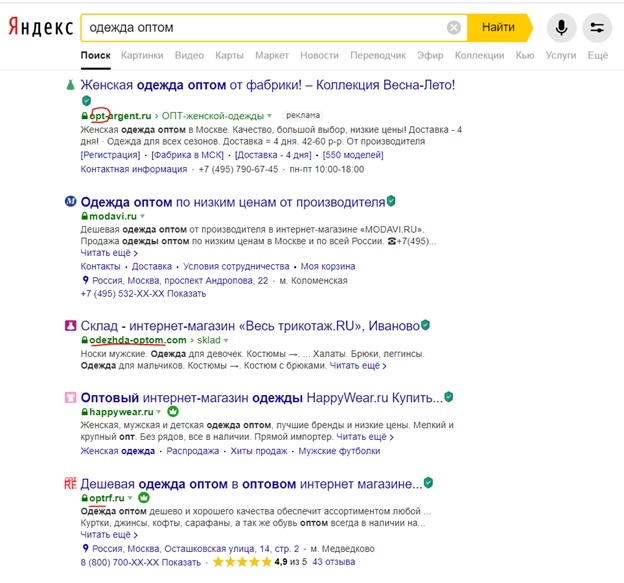Click the shield badge after 'от производителя' title
Viewport: 624px width, 583px height.
click(x=391, y=201)
